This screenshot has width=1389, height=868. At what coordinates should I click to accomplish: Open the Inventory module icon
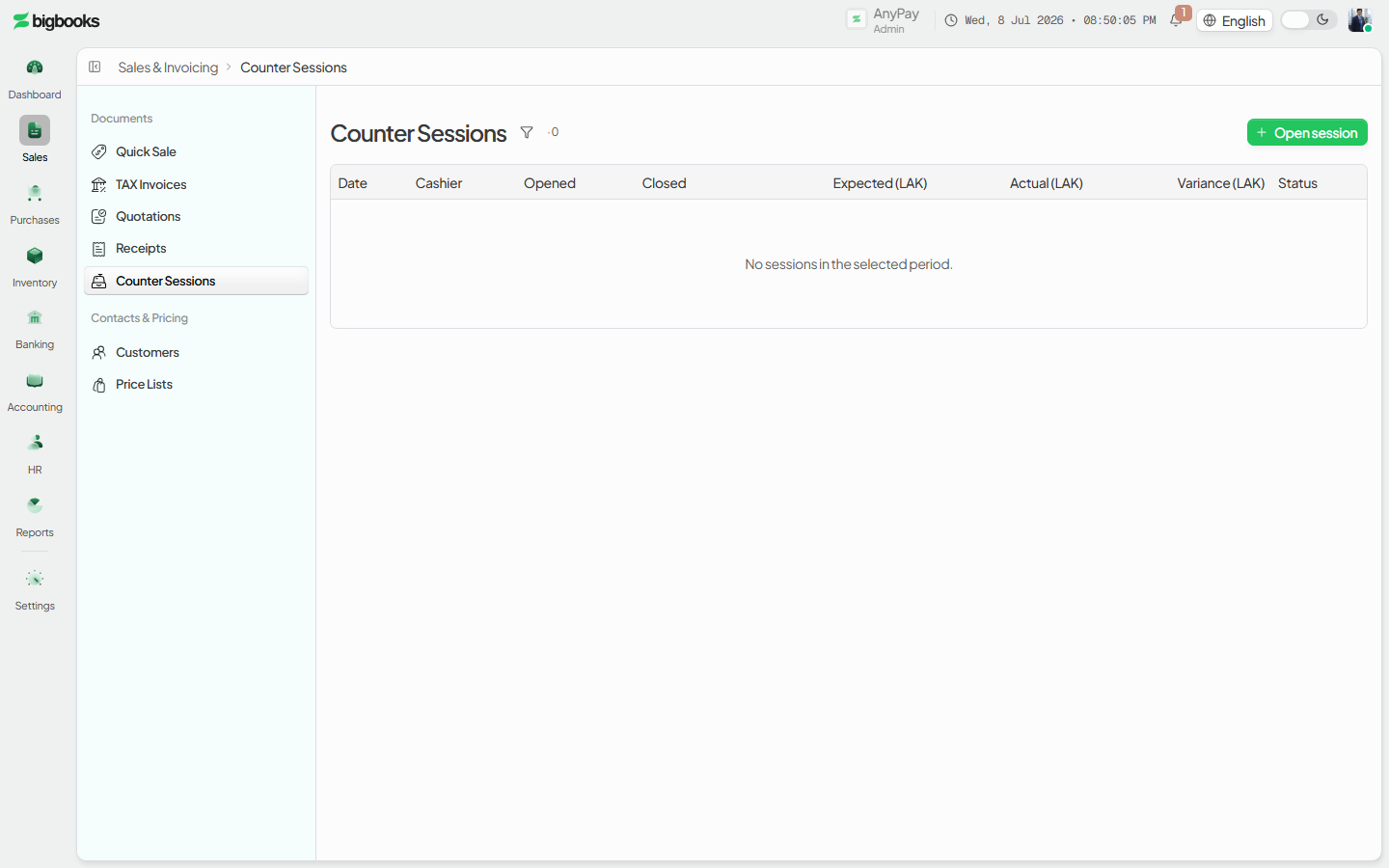tap(35, 256)
